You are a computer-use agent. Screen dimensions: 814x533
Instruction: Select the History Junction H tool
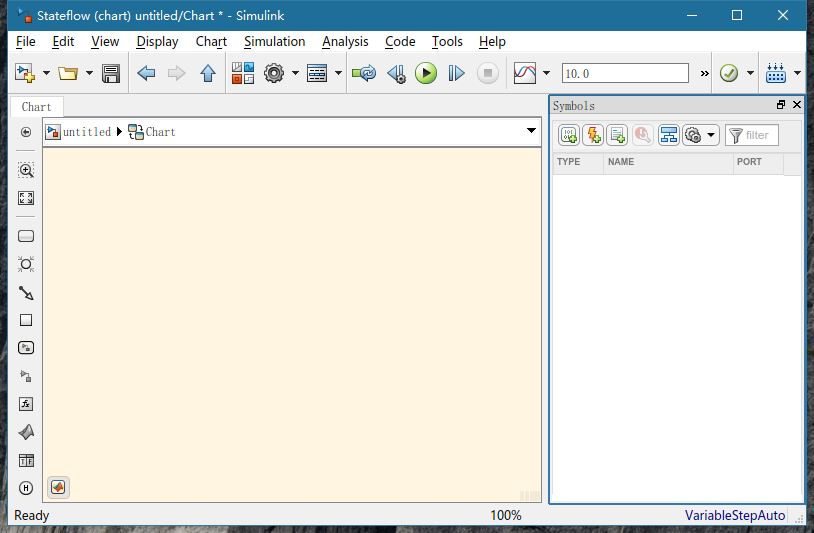click(26, 488)
